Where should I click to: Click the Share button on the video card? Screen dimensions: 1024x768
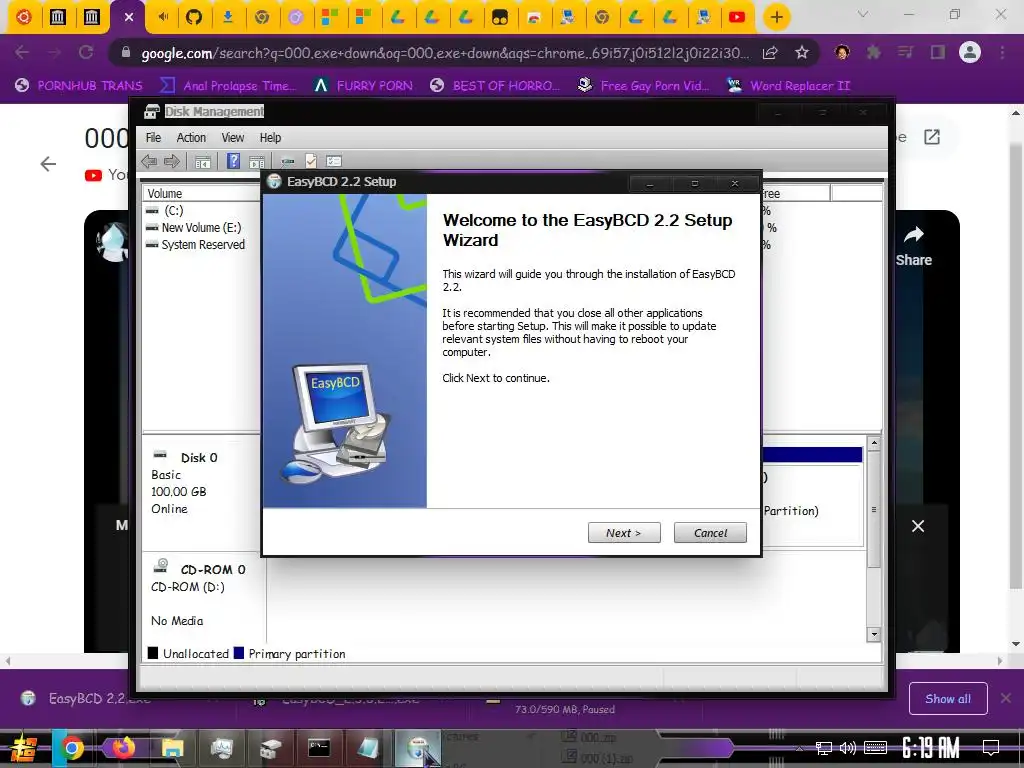pyautogui.click(x=914, y=246)
